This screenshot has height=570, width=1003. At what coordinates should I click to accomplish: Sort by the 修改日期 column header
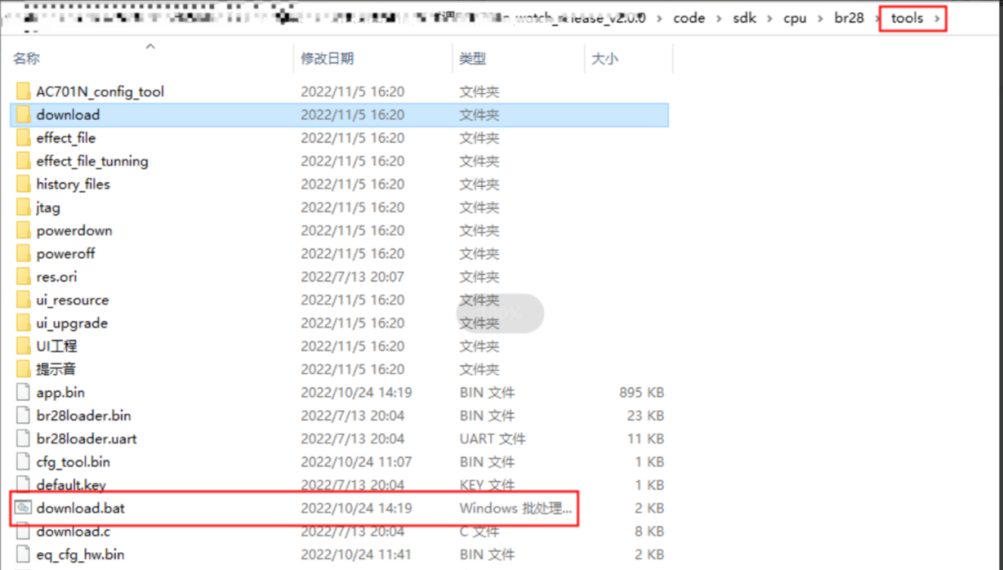[x=327, y=58]
